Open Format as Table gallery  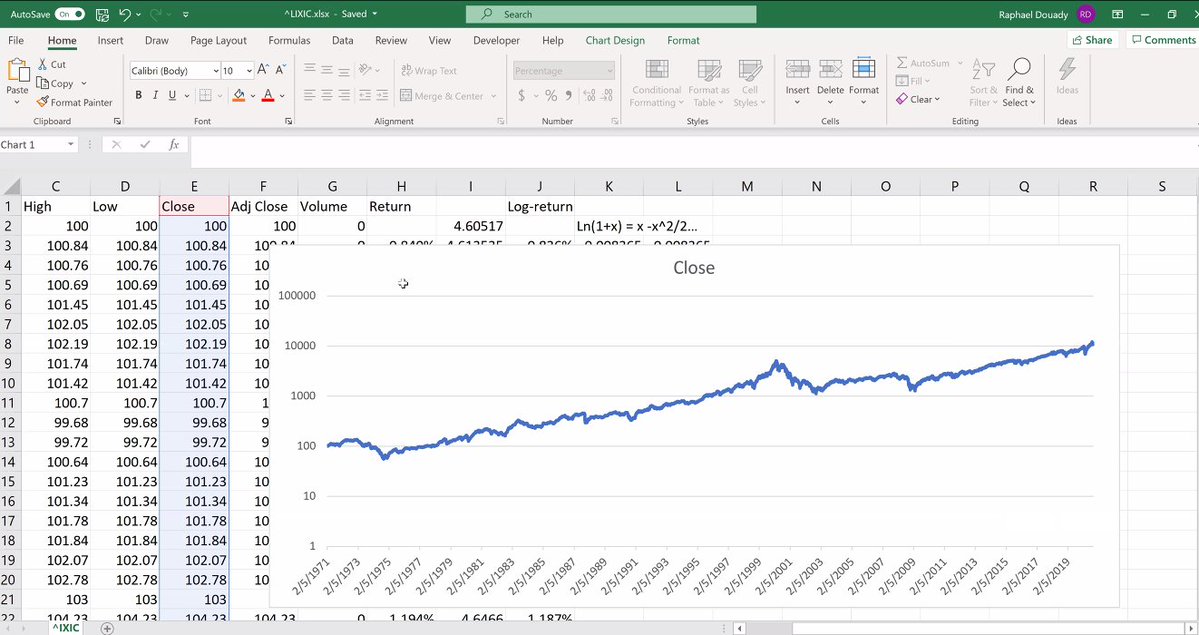tap(709, 83)
